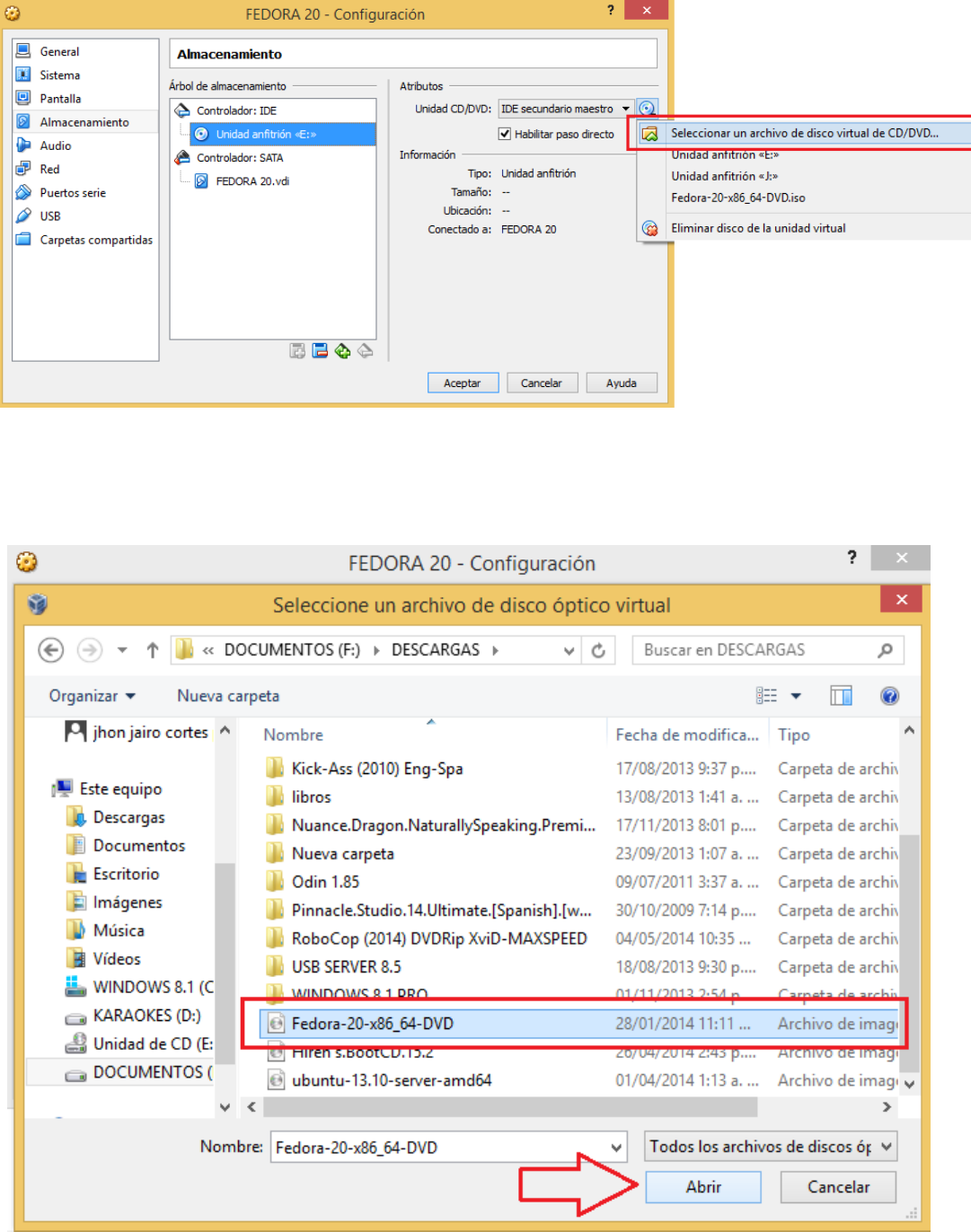Click the Abrir button

[703, 1187]
